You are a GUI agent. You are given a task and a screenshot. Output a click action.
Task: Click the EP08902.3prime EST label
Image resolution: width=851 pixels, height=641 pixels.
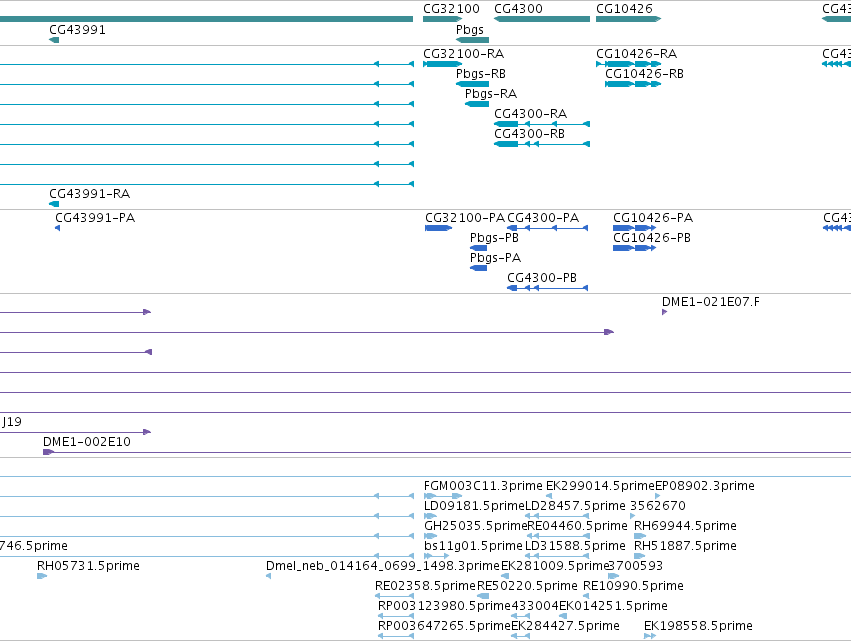704,486
